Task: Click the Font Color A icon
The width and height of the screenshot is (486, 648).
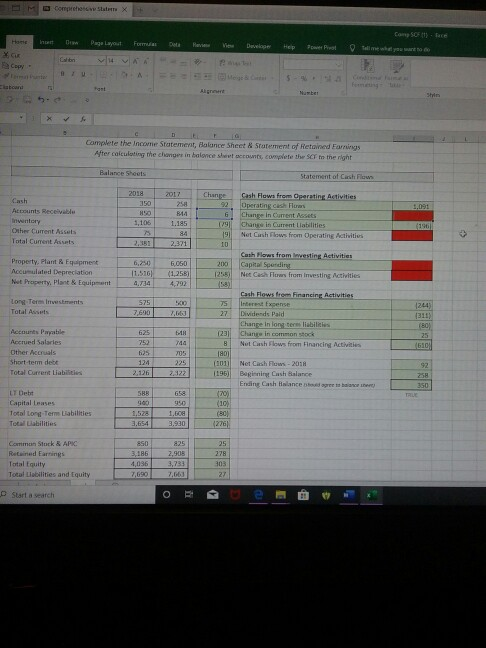Action: tap(140, 76)
